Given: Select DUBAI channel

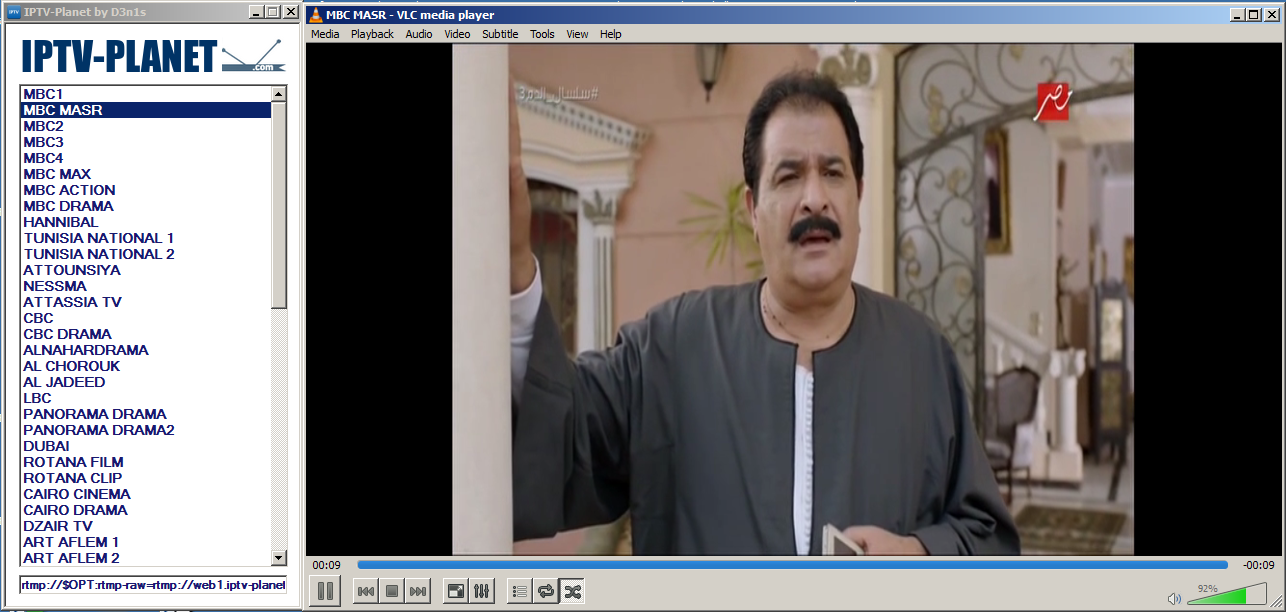Looking at the screenshot, I should (145, 446).
